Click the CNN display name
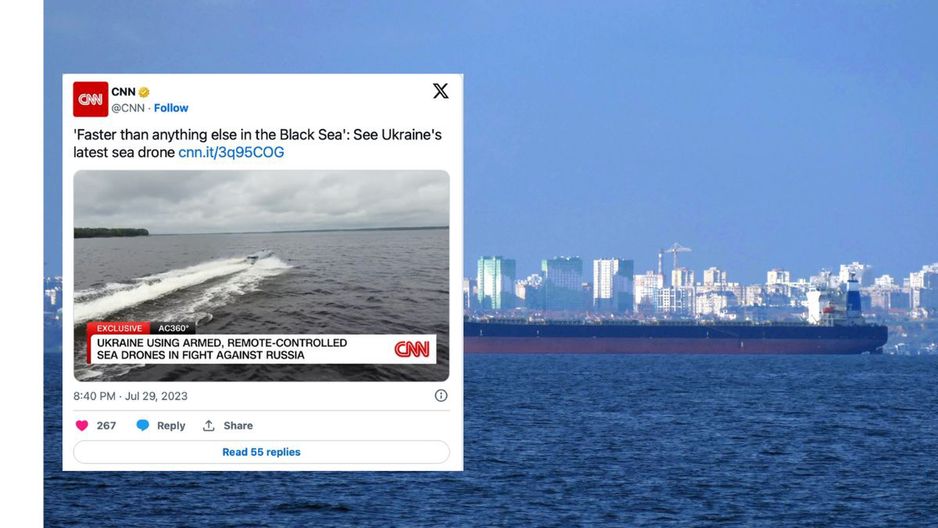 [123, 92]
